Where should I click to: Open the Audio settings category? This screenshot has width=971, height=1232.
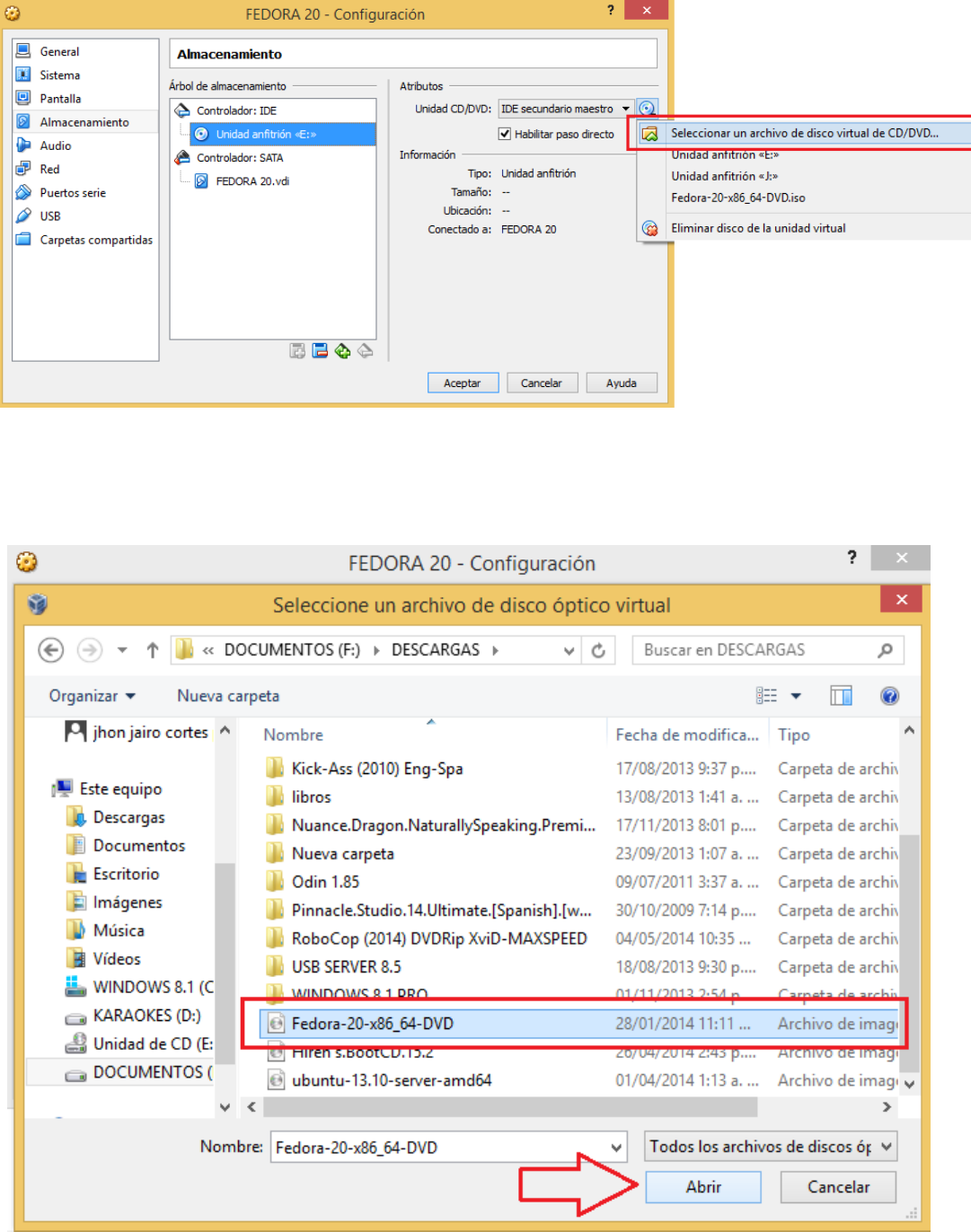click(55, 145)
